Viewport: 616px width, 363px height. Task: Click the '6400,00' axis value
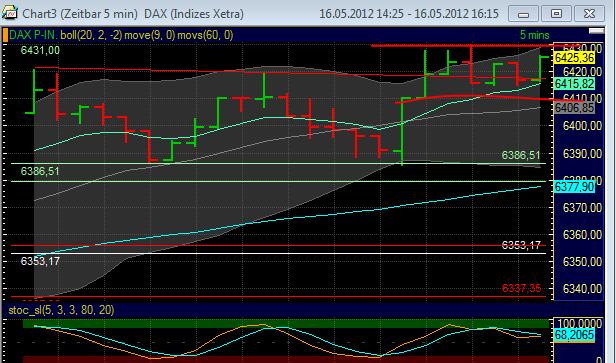pyautogui.click(x=582, y=126)
